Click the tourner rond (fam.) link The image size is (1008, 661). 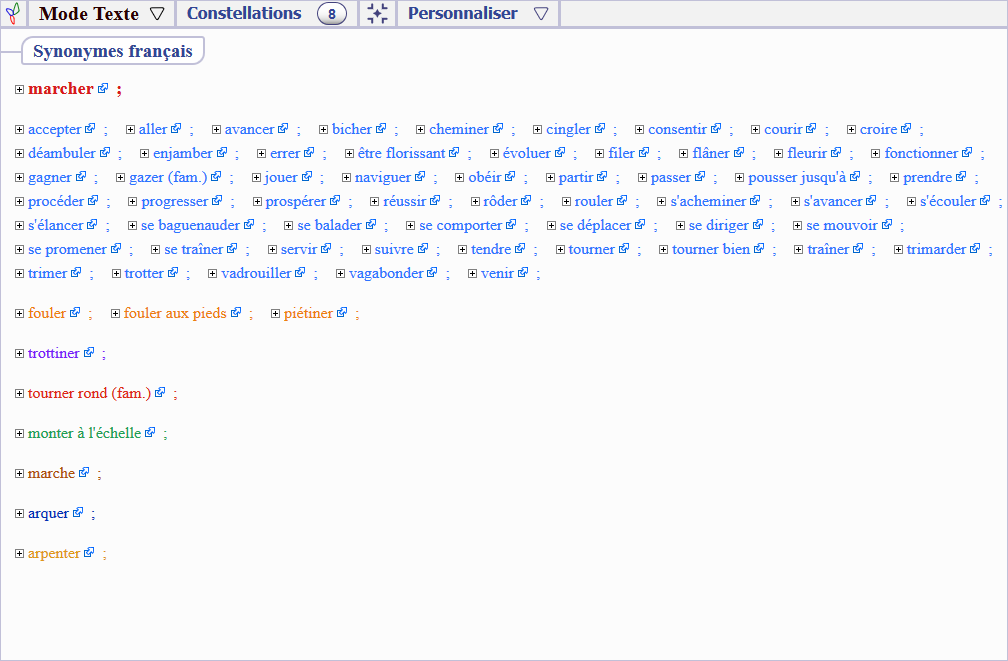(89, 393)
